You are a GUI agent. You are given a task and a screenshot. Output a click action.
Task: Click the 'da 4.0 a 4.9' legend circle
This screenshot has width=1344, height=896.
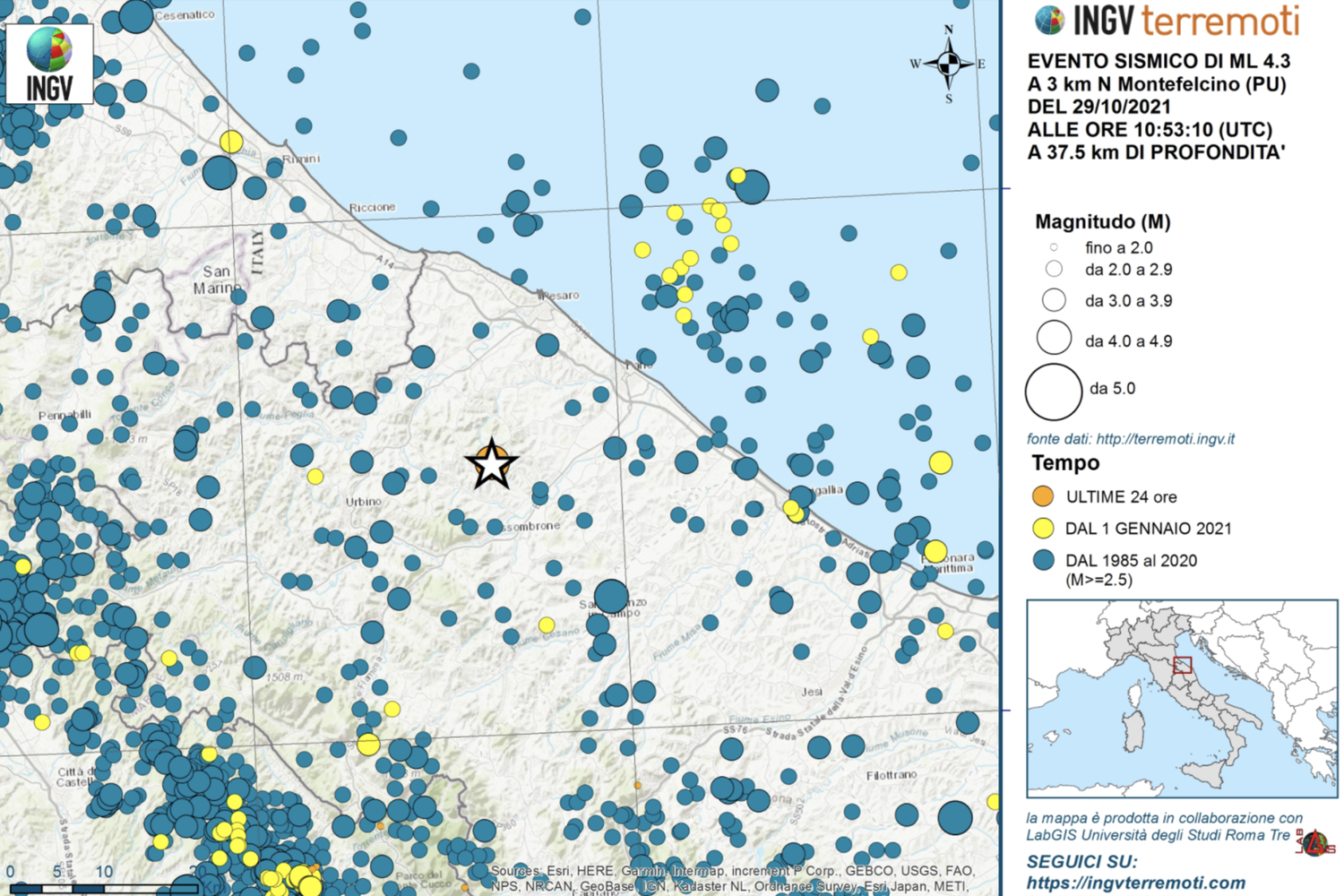coord(1054,337)
